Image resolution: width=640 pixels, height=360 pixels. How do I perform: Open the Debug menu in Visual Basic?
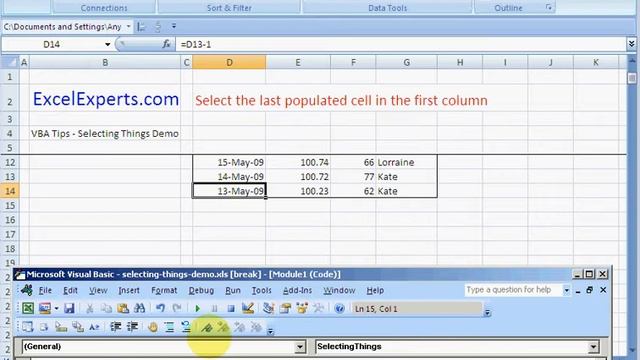click(201, 290)
